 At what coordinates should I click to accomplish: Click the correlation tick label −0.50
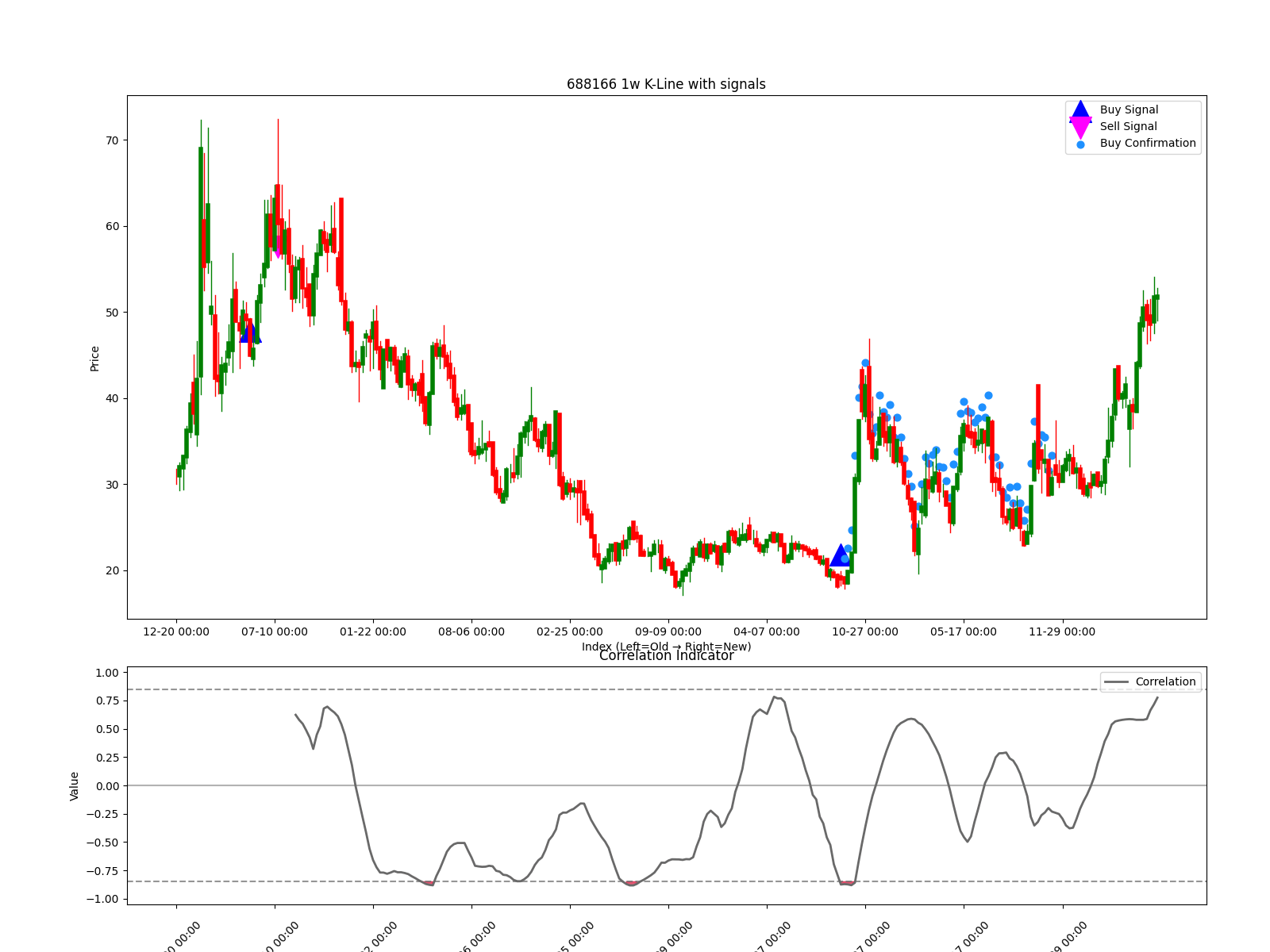pyautogui.click(x=103, y=843)
